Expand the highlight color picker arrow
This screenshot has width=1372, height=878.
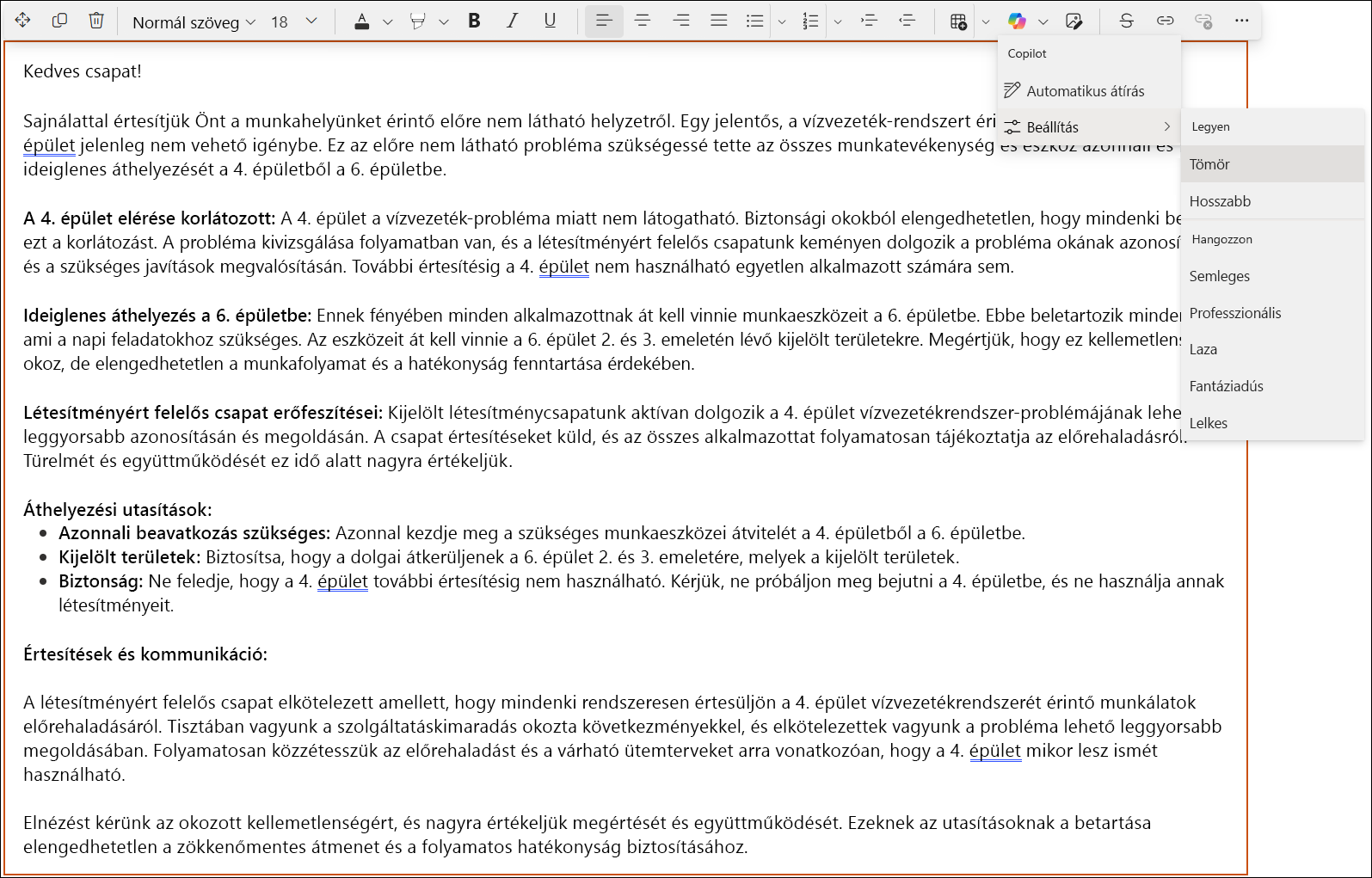pyautogui.click(x=444, y=22)
